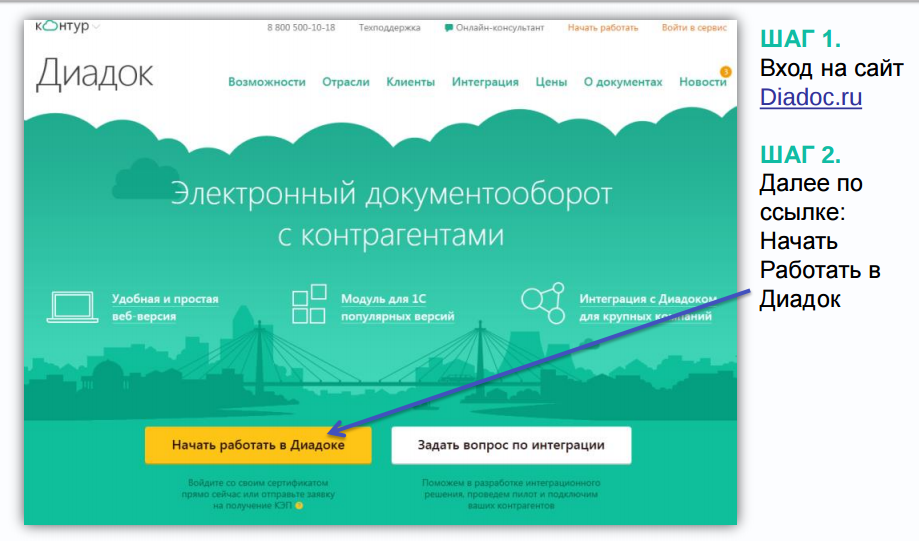
Task: Open the Онлайн-консультант link text
Action: (x=500, y=28)
